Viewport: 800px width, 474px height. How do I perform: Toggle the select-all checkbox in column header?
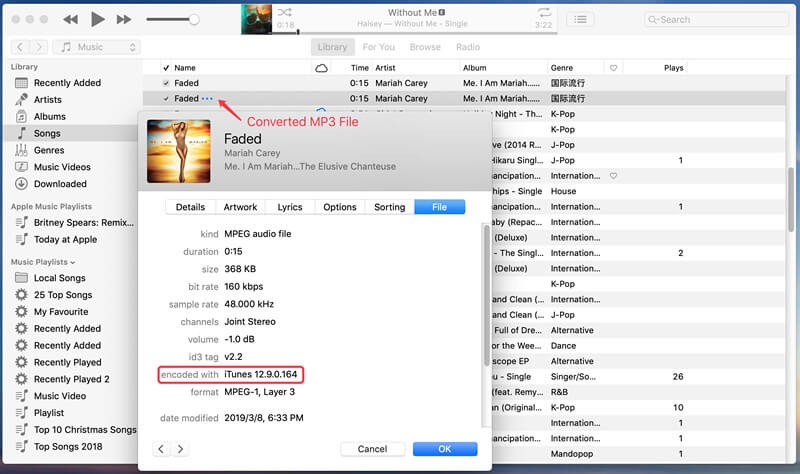tap(166, 68)
